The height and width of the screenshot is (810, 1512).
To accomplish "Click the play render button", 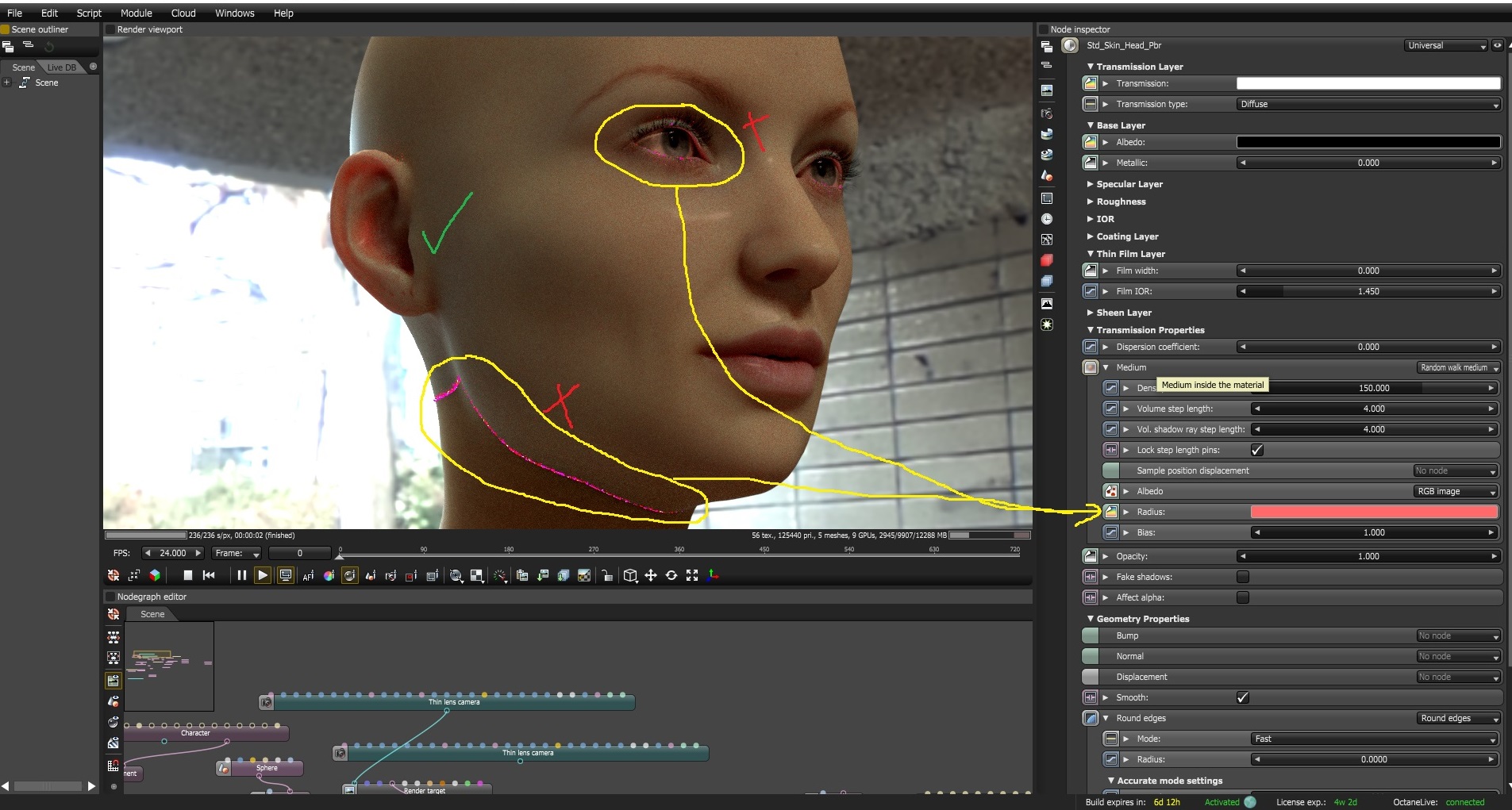I will point(262,575).
